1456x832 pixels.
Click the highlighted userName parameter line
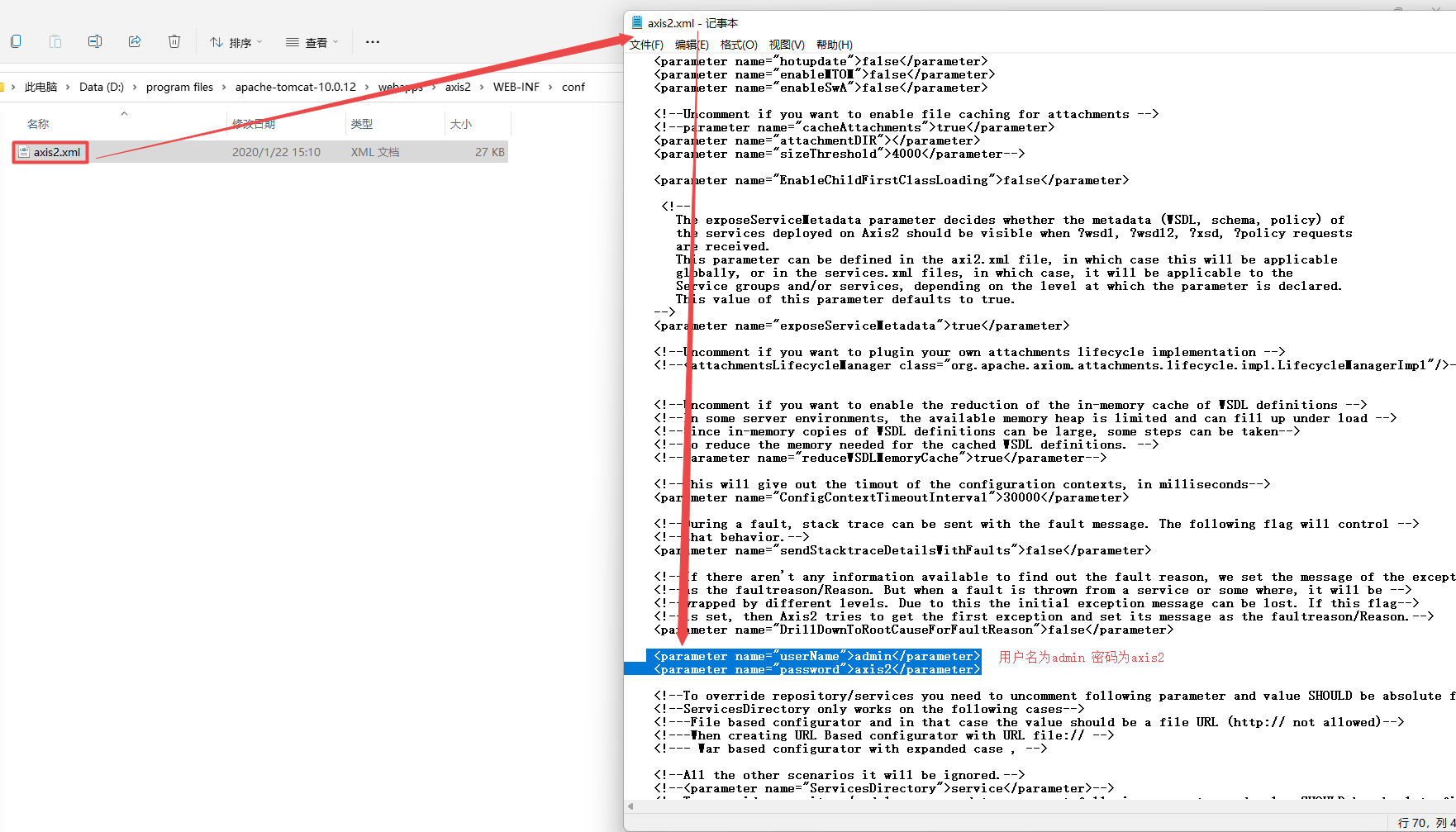[x=817, y=656]
